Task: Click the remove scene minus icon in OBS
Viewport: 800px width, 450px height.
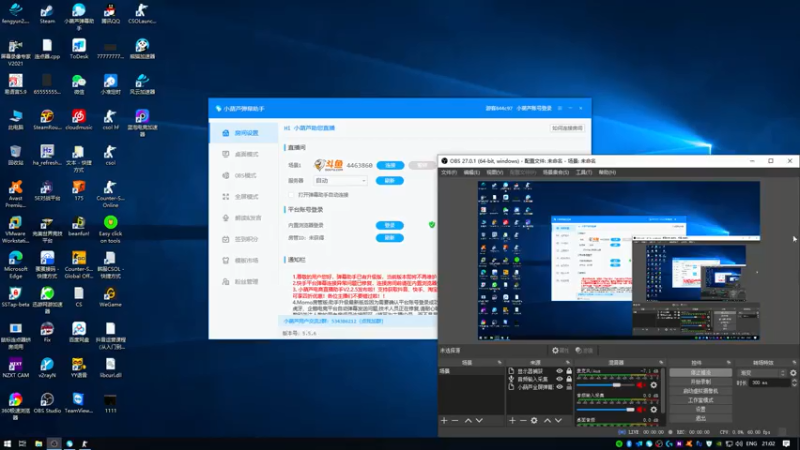Action: tap(455, 420)
